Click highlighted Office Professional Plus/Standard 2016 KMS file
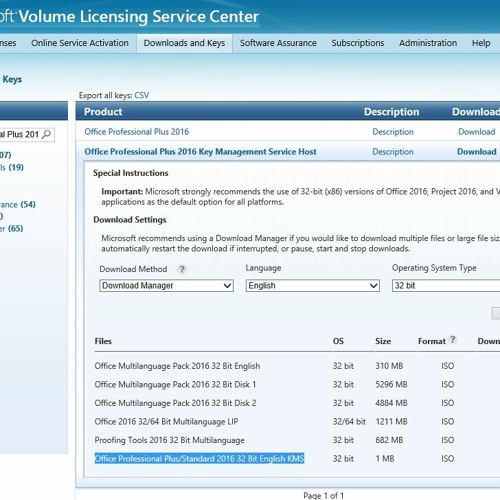 coord(199,459)
